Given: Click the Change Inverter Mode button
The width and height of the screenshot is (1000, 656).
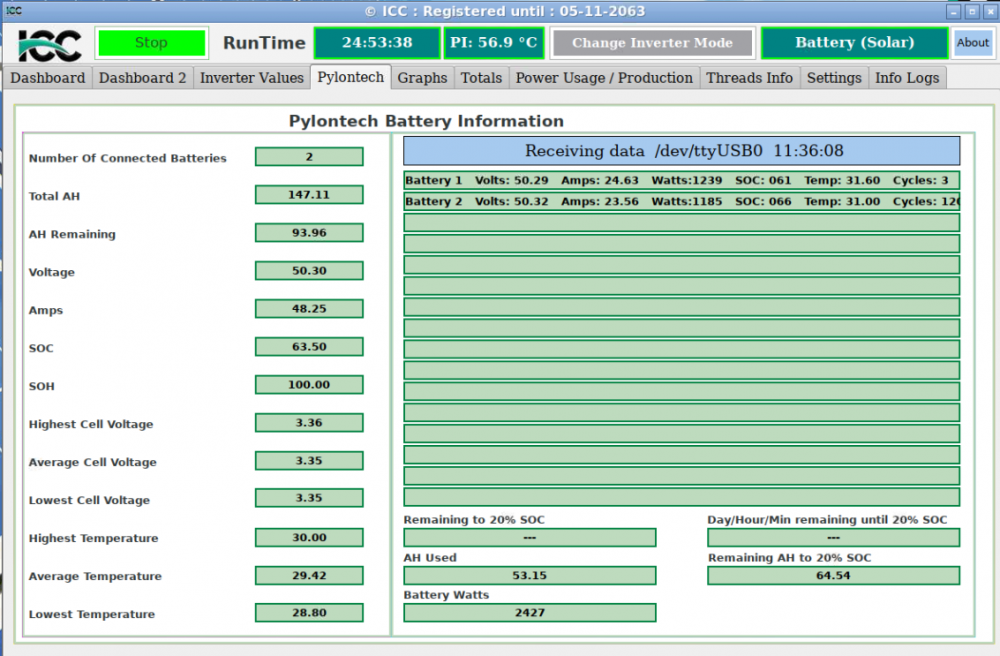Looking at the screenshot, I should (652, 43).
